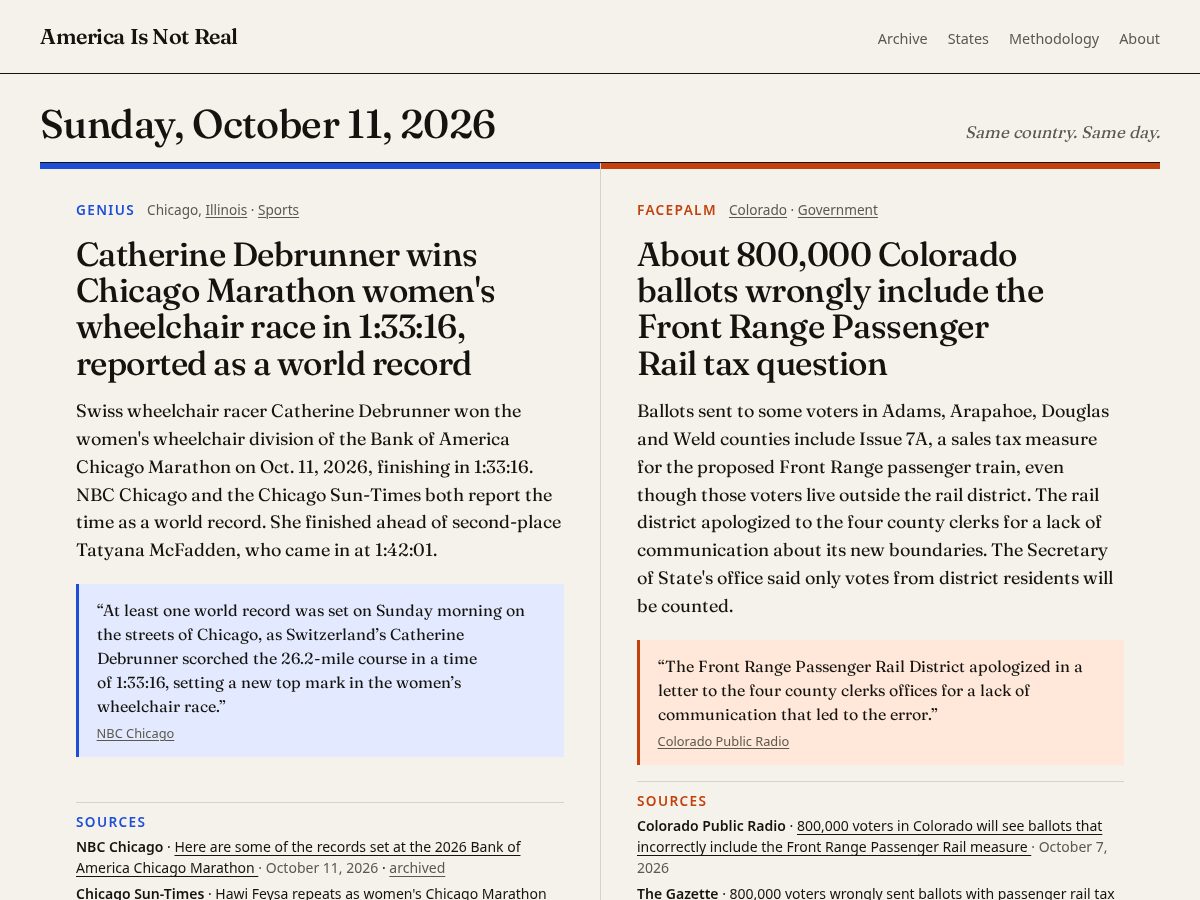
Task: Click the Colorado Public Radio quote attribution
Action: click(x=723, y=741)
